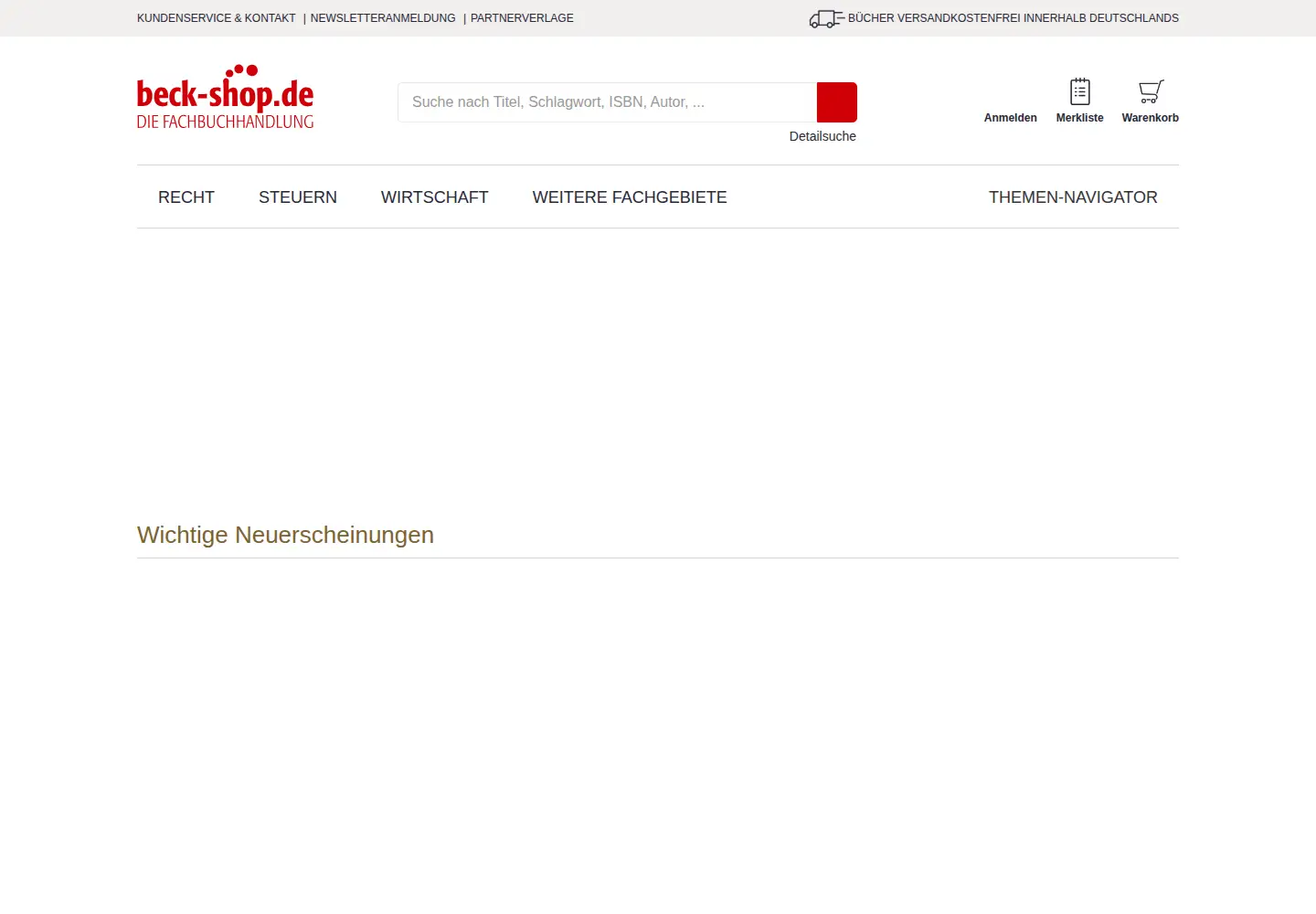Click the Anmelden login link
Viewport: 1316px width, 914px height.
pyautogui.click(x=1011, y=118)
